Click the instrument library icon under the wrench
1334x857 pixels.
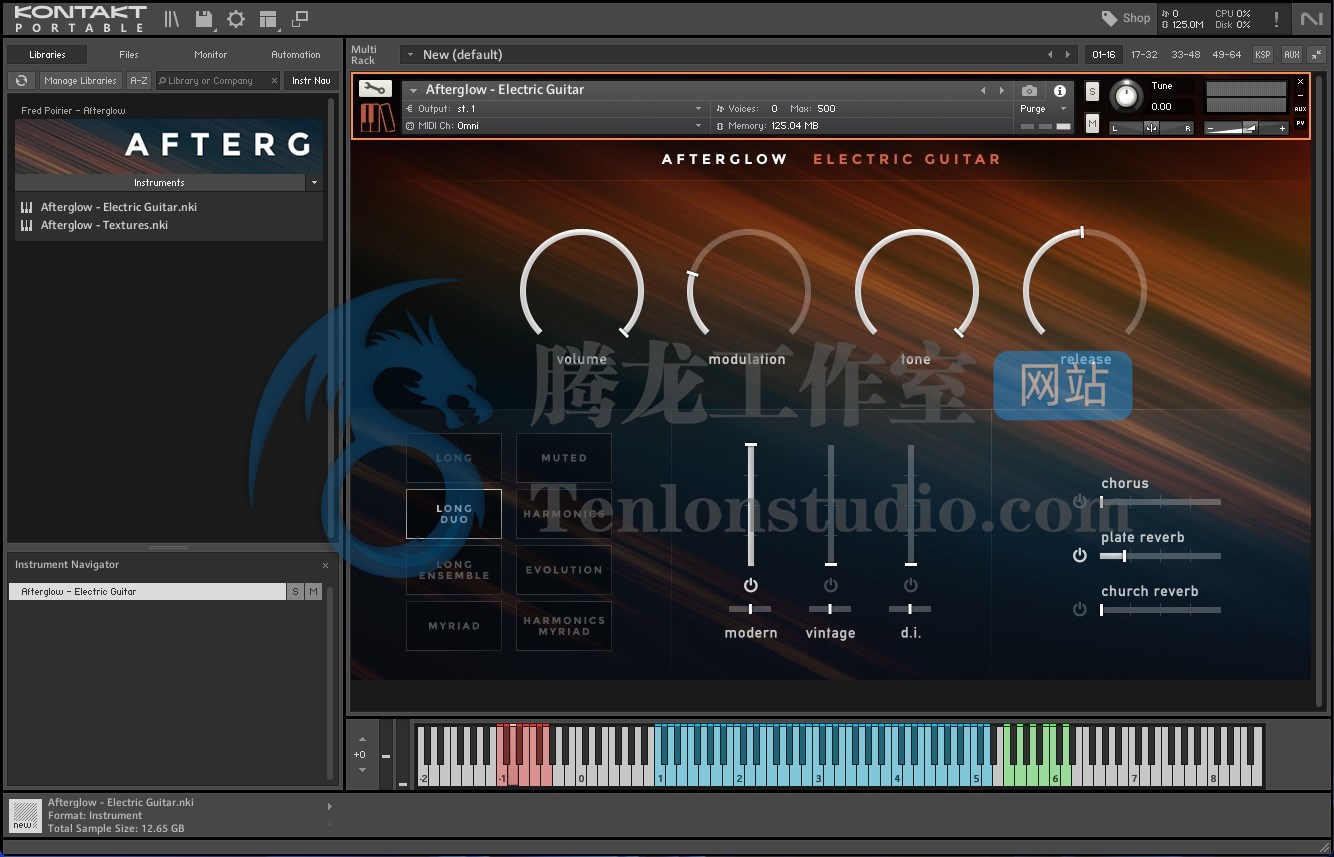(377, 117)
